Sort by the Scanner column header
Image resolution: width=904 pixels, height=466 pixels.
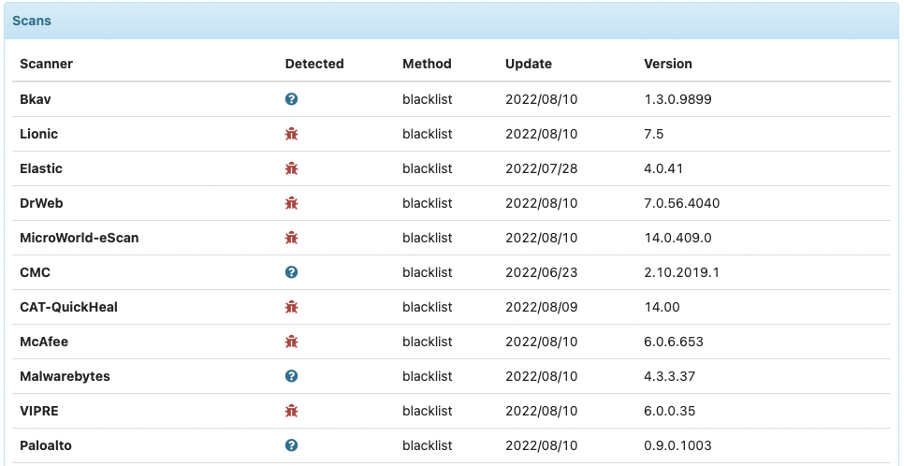(x=46, y=64)
